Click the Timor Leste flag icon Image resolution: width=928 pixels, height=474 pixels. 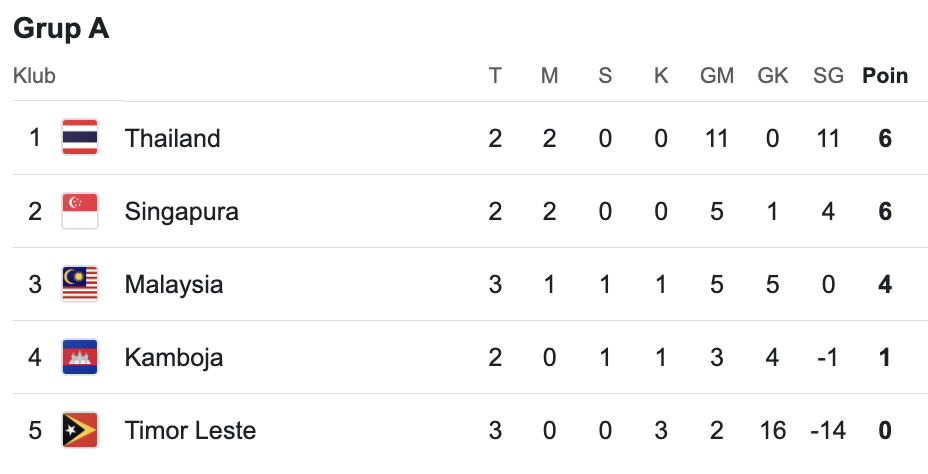pyautogui.click(x=80, y=430)
